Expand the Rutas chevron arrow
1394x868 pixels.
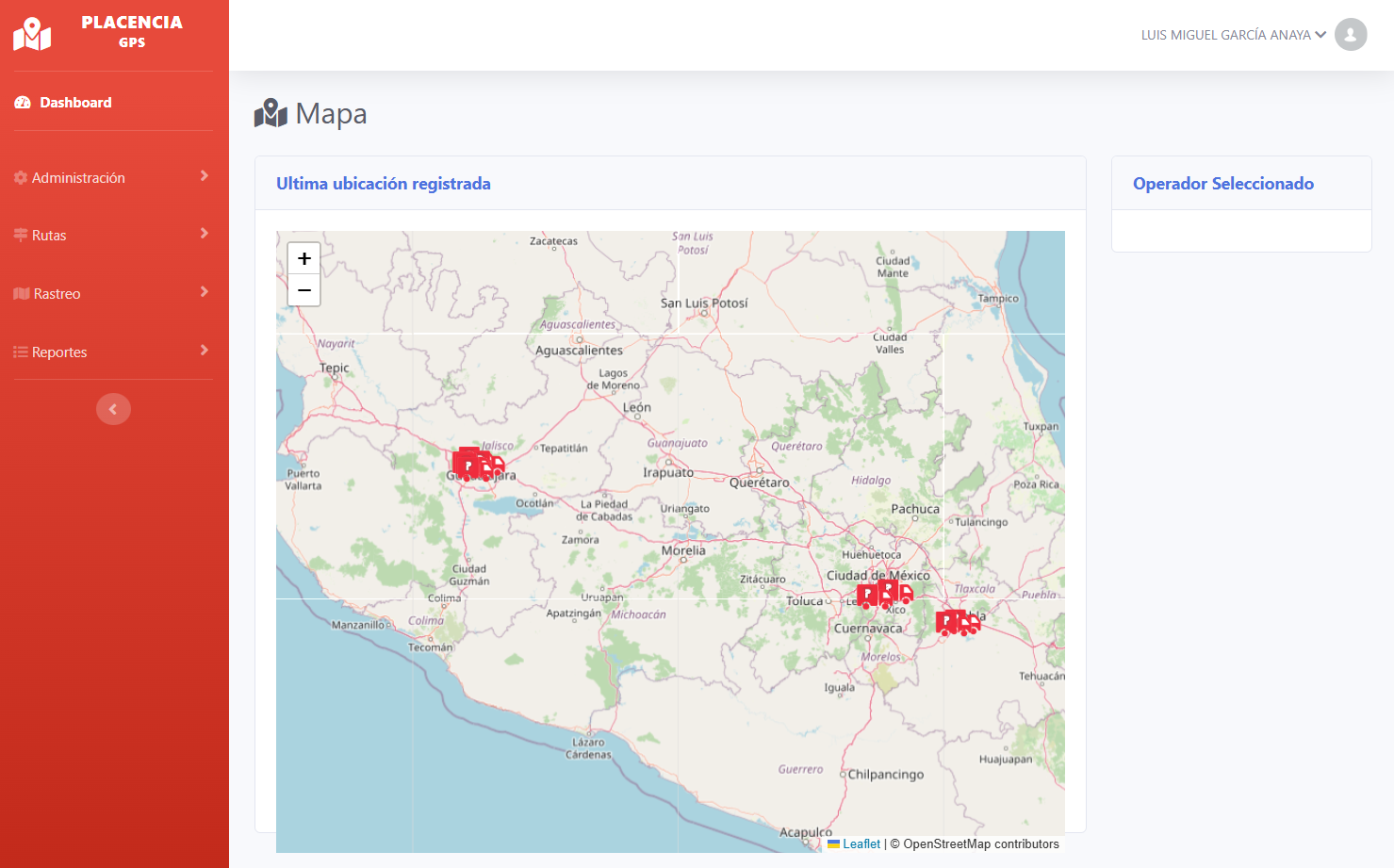pyautogui.click(x=205, y=234)
